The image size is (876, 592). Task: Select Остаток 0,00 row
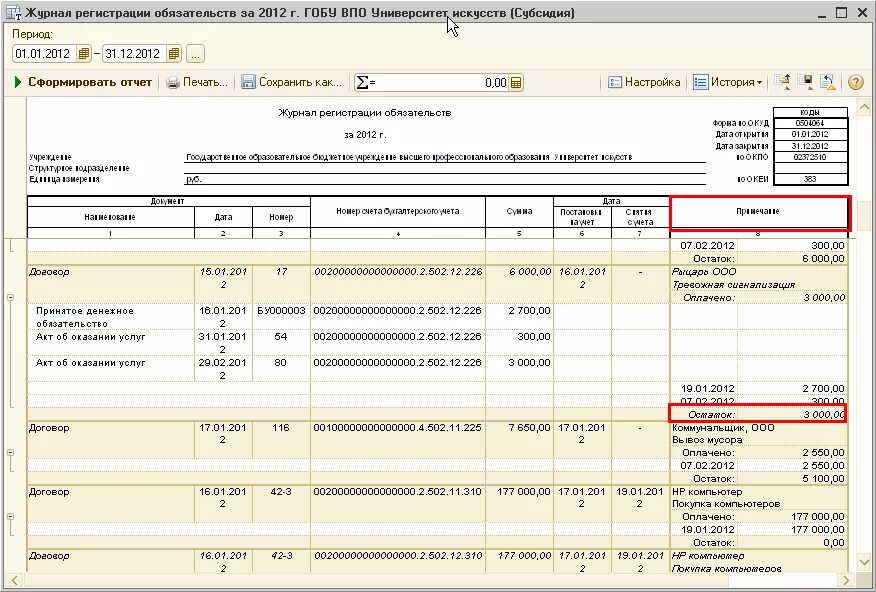point(759,543)
